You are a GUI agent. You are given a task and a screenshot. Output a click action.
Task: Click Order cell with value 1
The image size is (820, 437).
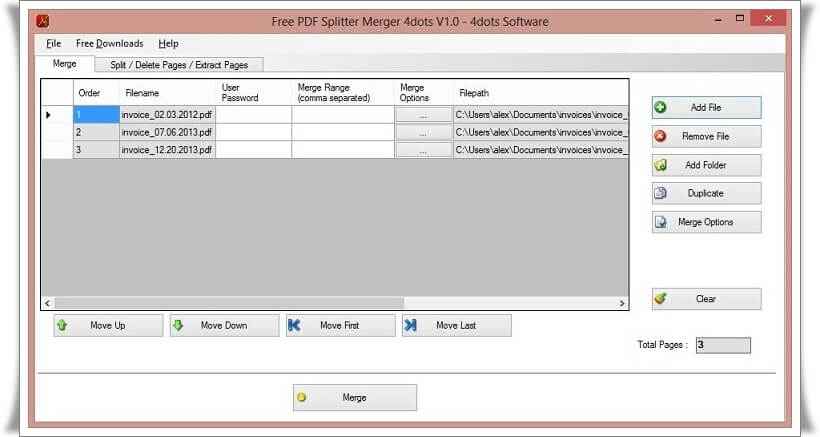pyautogui.click(x=96, y=115)
